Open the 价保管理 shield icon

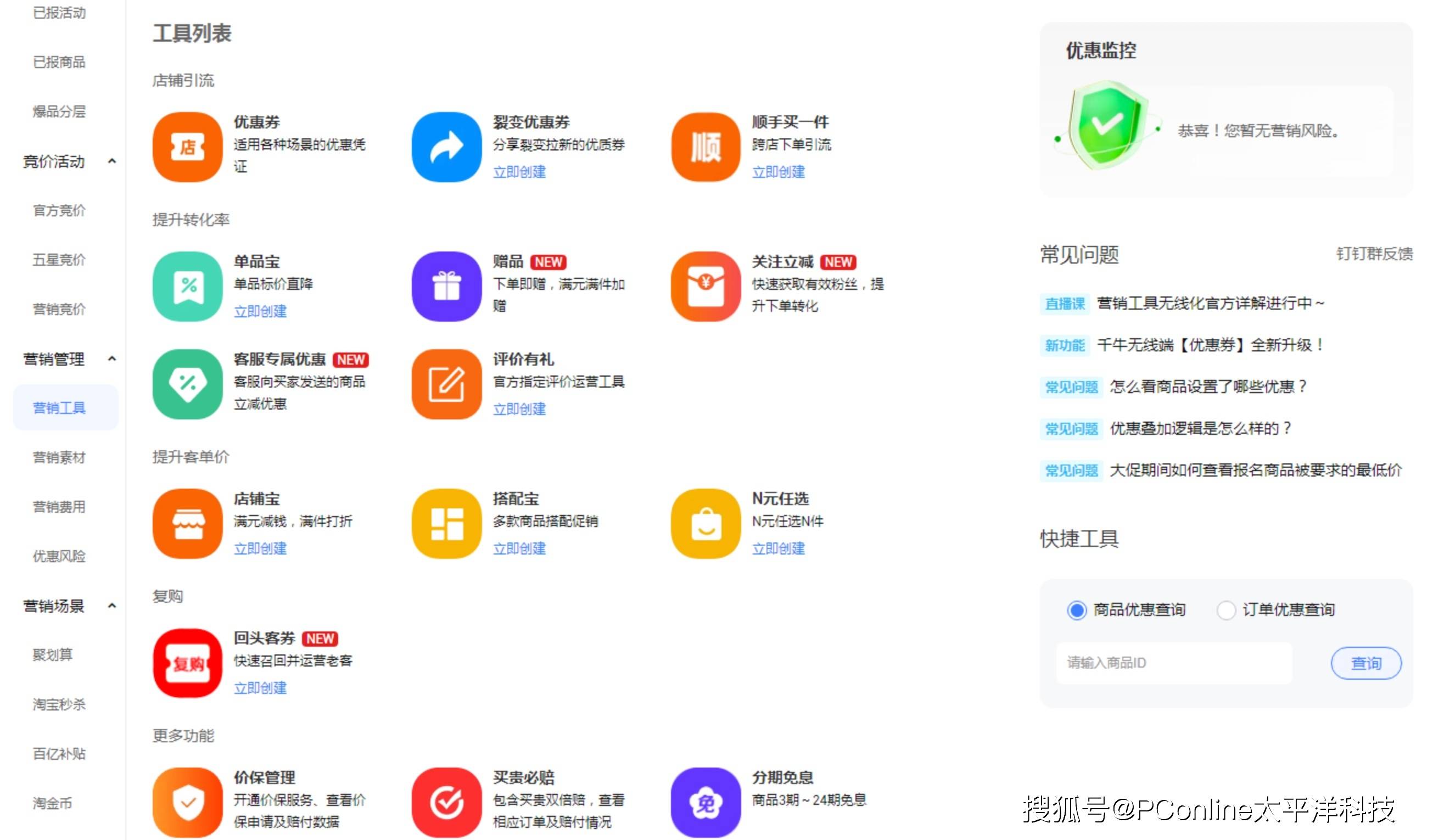tap(187, 803)
